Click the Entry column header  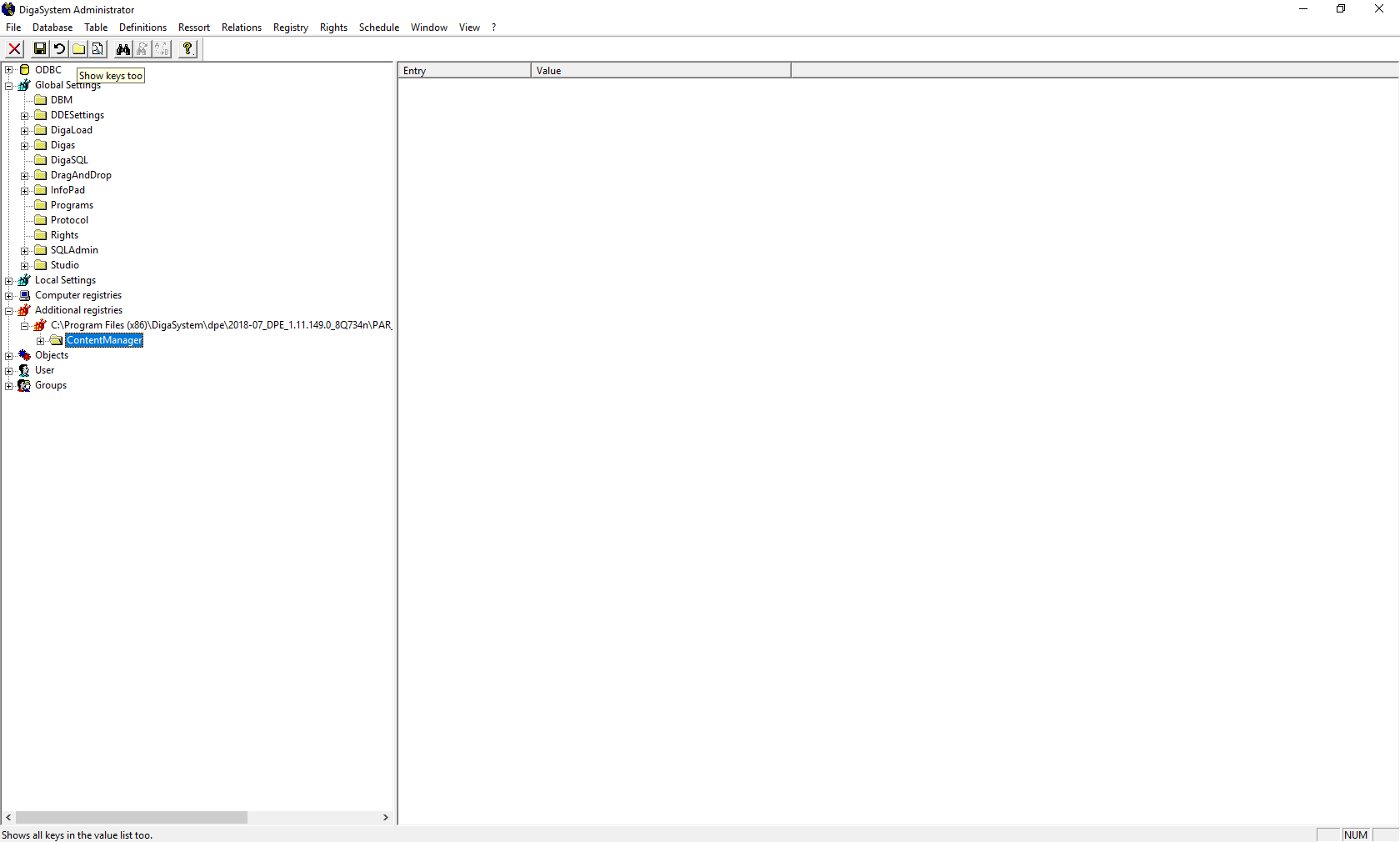click(463, 71)
